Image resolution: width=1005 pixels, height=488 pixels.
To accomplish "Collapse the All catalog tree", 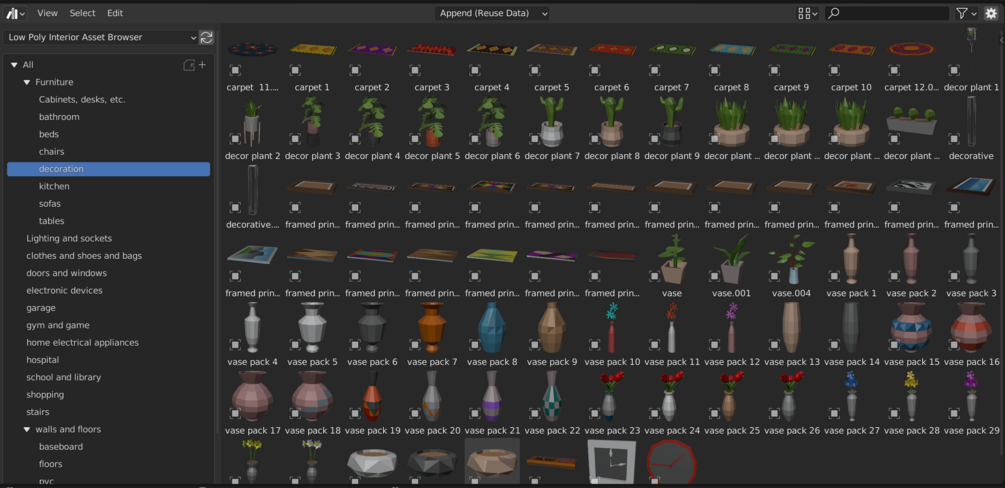I will tap(14, 65).
